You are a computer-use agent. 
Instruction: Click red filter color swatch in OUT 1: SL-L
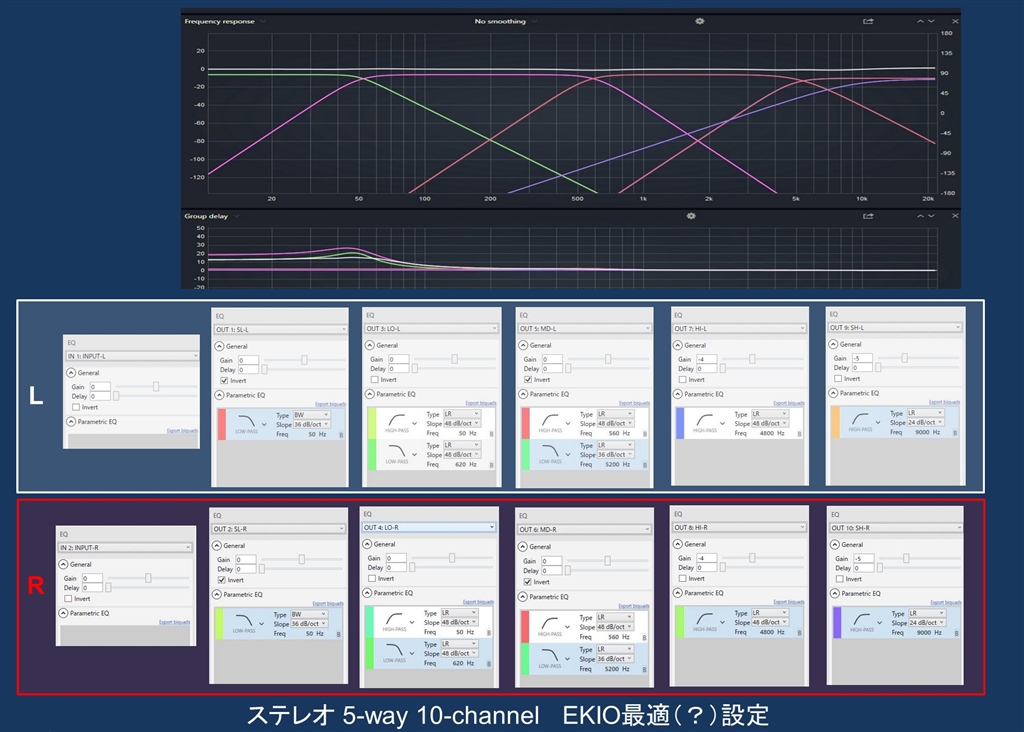(221, 424)
